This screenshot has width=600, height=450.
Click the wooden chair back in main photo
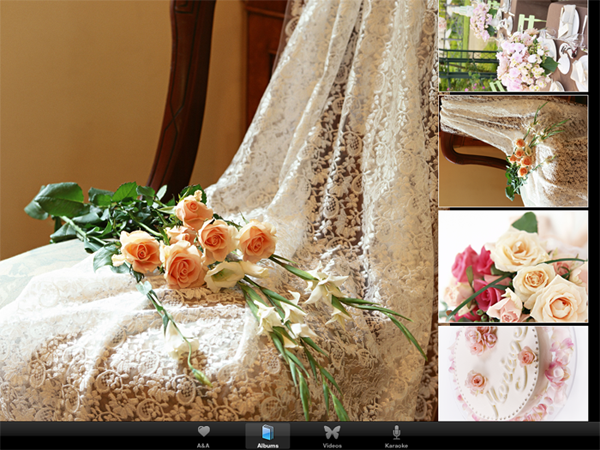coord(183,90)
